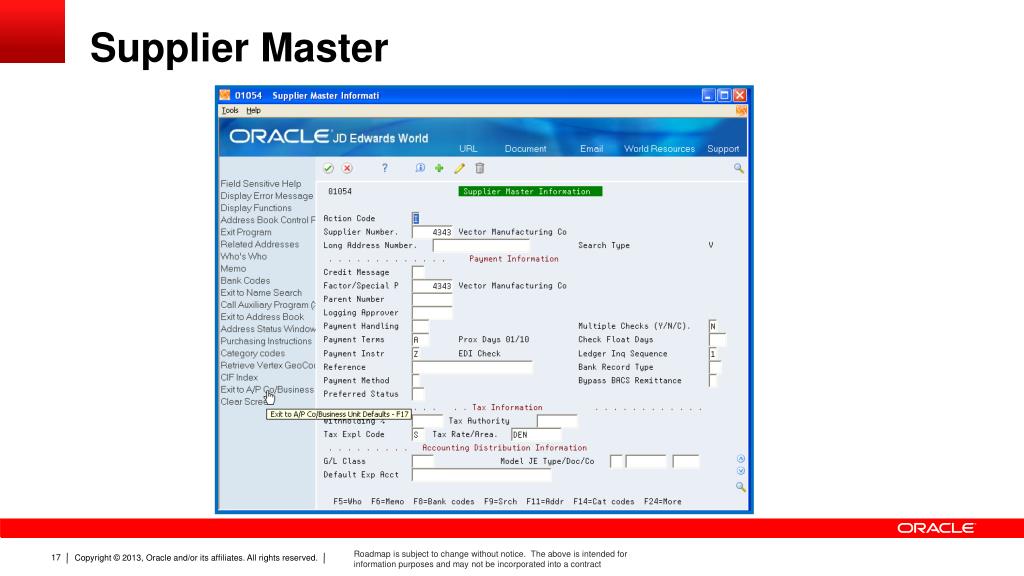Select Call Auxiliary Program

click(x=268, y=305)
